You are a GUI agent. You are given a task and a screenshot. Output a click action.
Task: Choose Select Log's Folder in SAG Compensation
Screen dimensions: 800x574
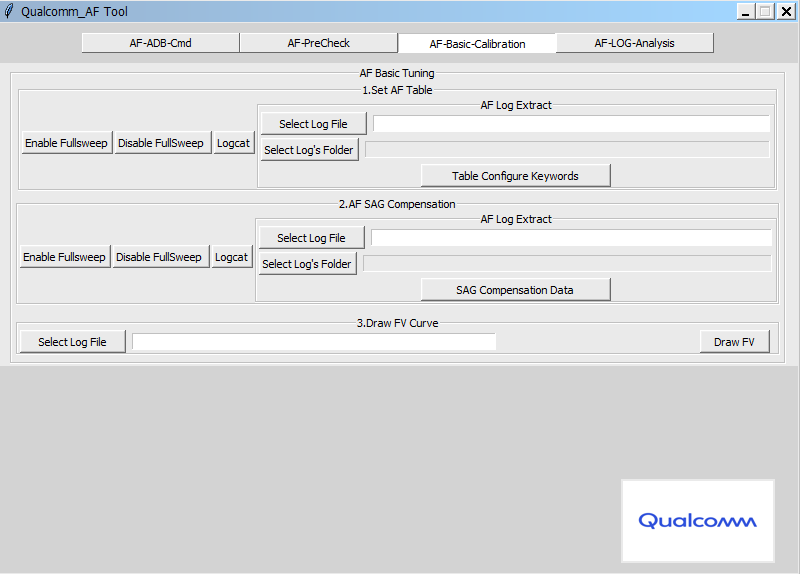(x=307, y=264)
